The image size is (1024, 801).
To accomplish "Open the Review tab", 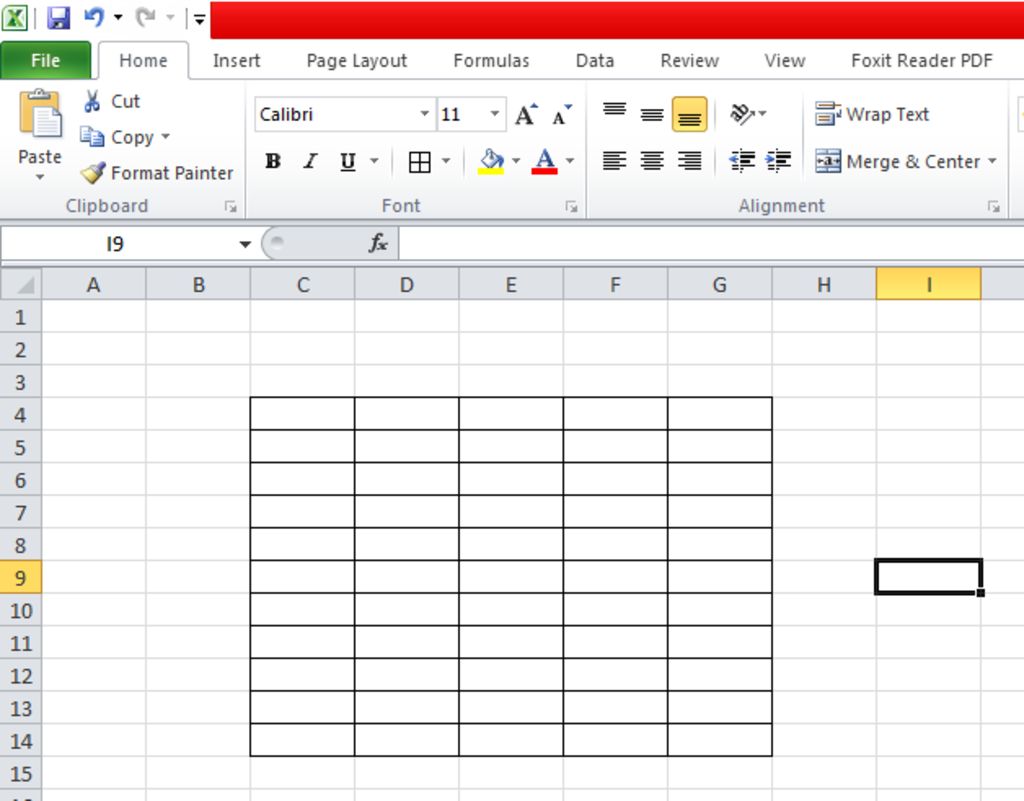I will pos(689,61).
